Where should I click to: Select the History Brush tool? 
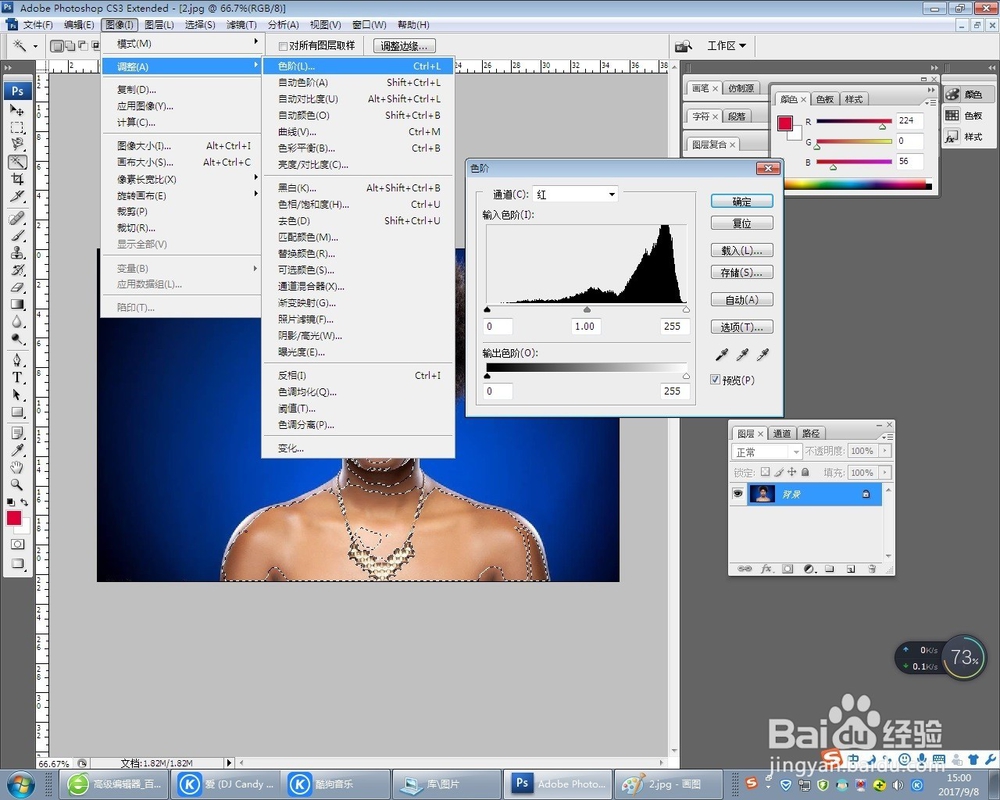tap(17, 270)
